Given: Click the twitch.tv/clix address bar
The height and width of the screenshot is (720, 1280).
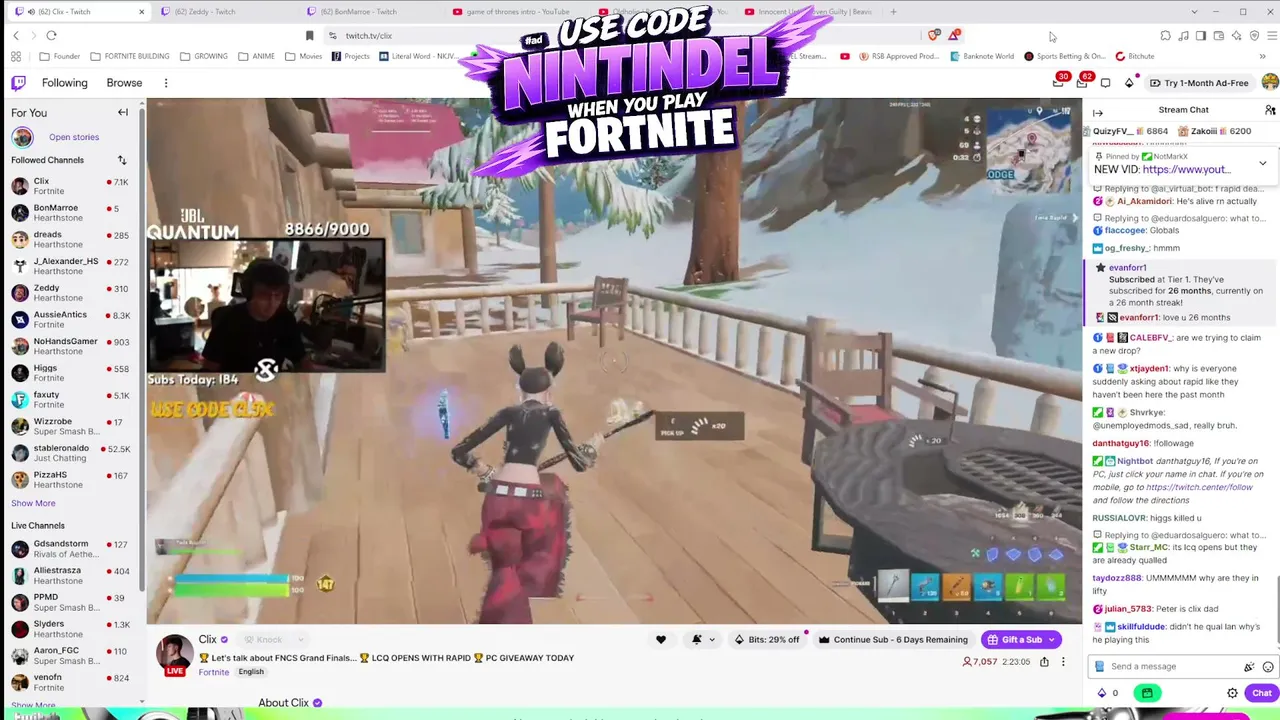Looking at the screenshot, I should point(630,36).
